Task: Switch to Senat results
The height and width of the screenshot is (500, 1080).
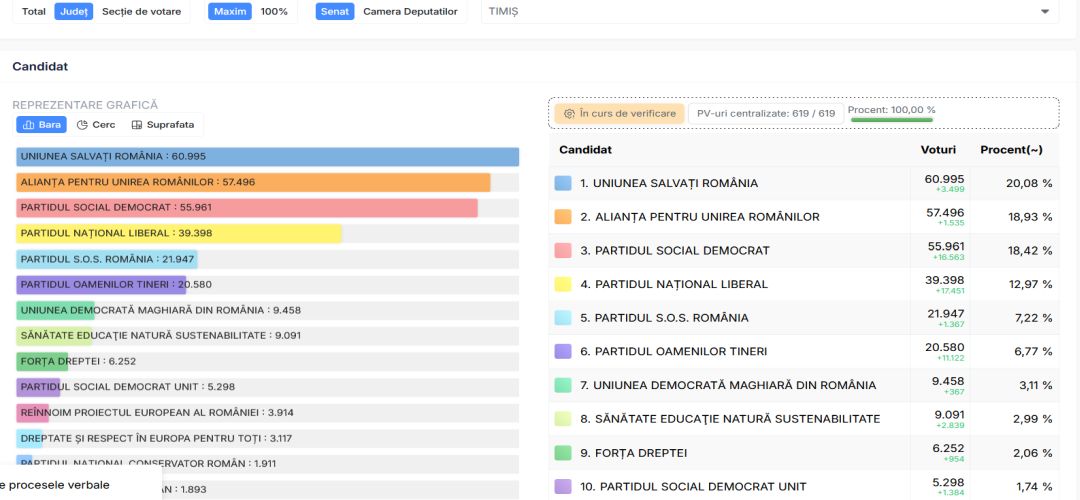Action: 335,12
